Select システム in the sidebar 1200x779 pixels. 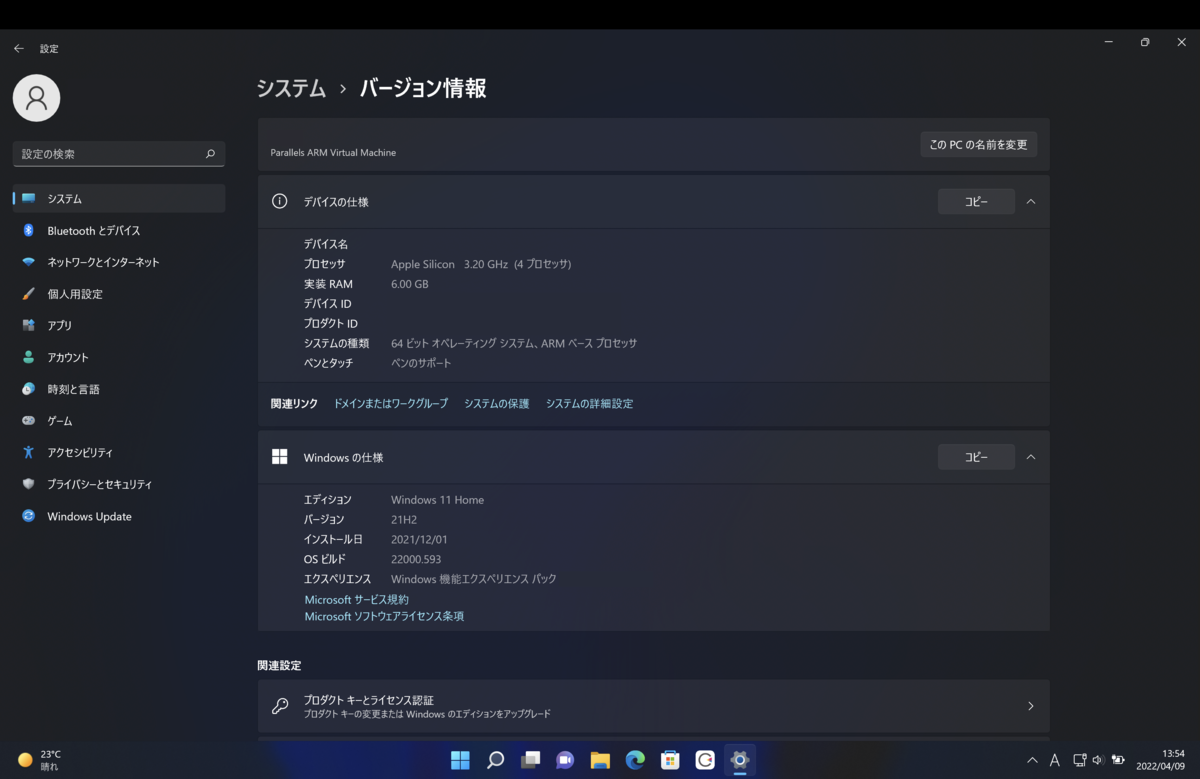[x=119, y=199]
